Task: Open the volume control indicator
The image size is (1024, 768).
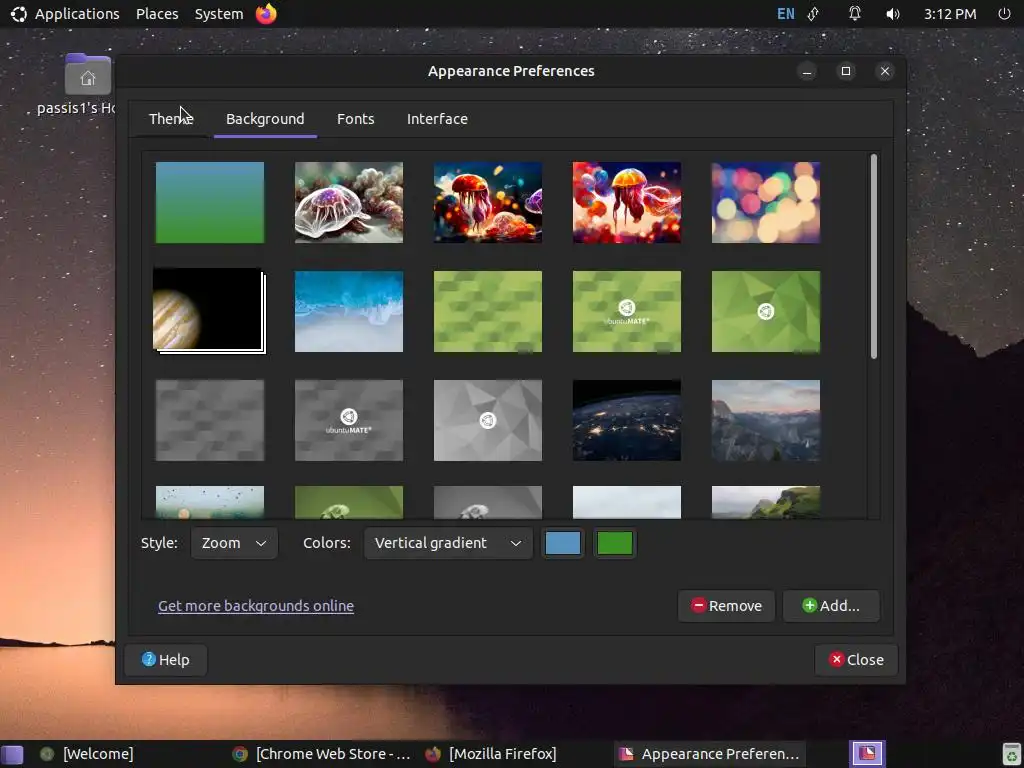Action: [x=893, y=14]
